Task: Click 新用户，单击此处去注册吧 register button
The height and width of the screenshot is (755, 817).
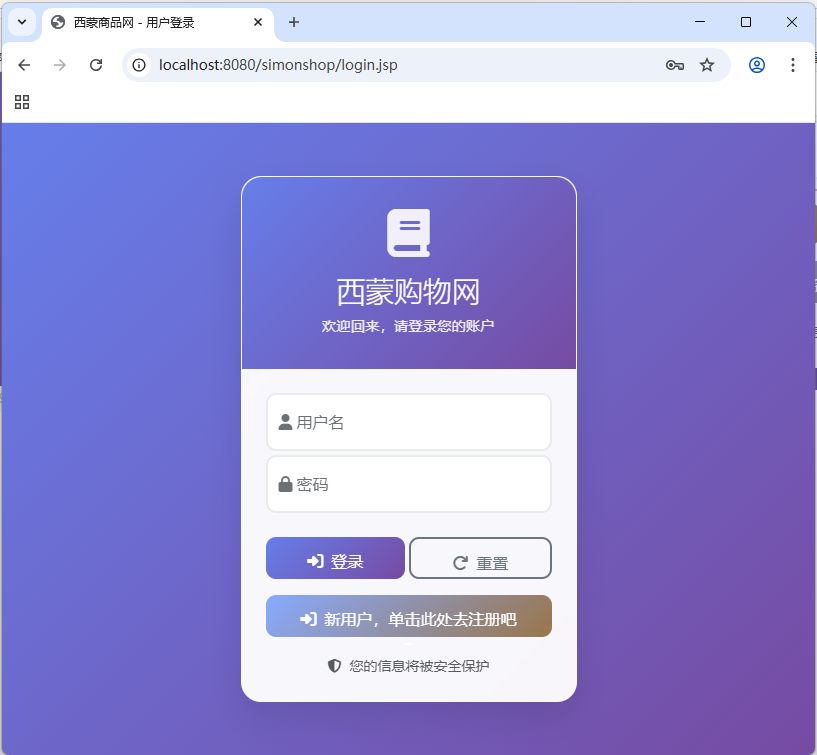Action: tap(409, 616)
